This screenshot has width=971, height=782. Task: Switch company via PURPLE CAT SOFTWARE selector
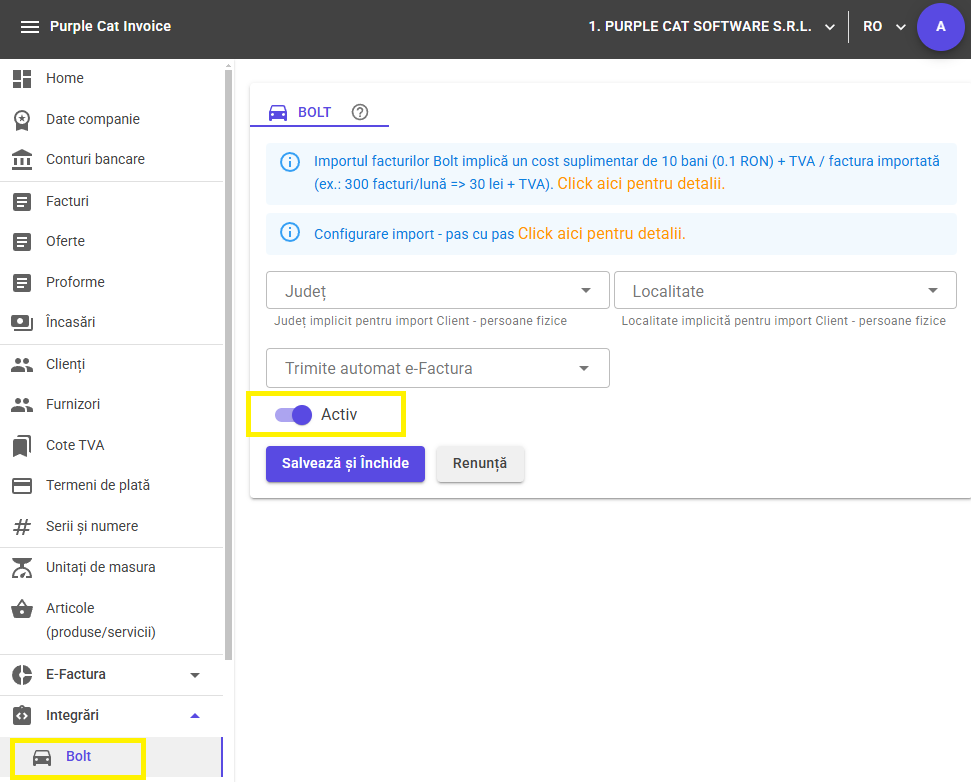pos(711,27)
